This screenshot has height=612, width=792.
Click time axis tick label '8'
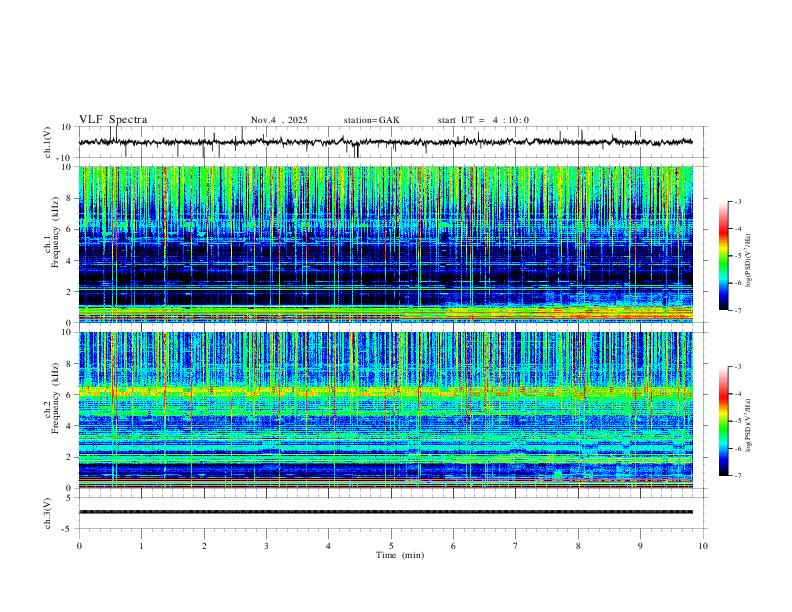tap(578, 546)
